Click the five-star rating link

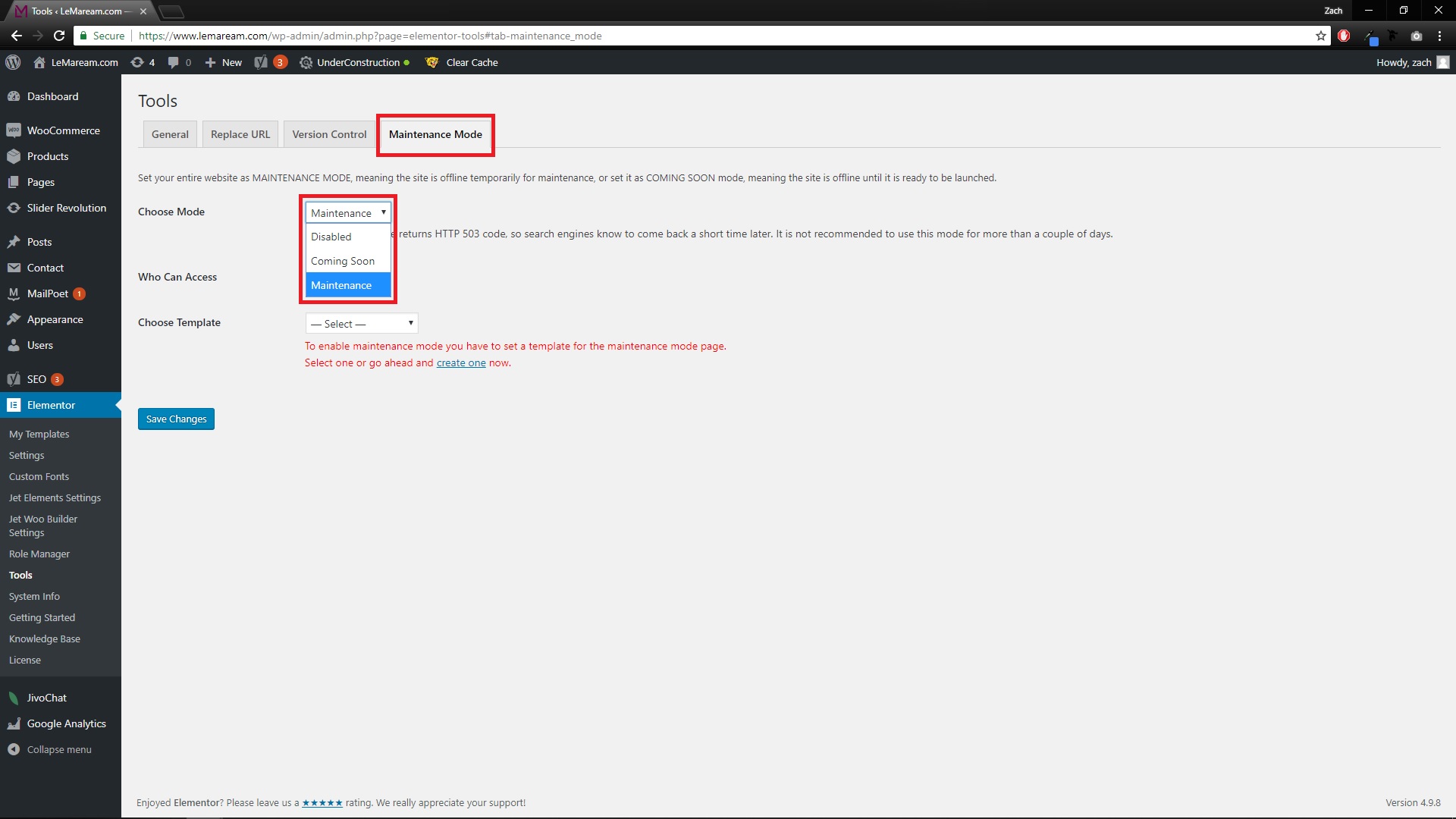pos(322,802)
